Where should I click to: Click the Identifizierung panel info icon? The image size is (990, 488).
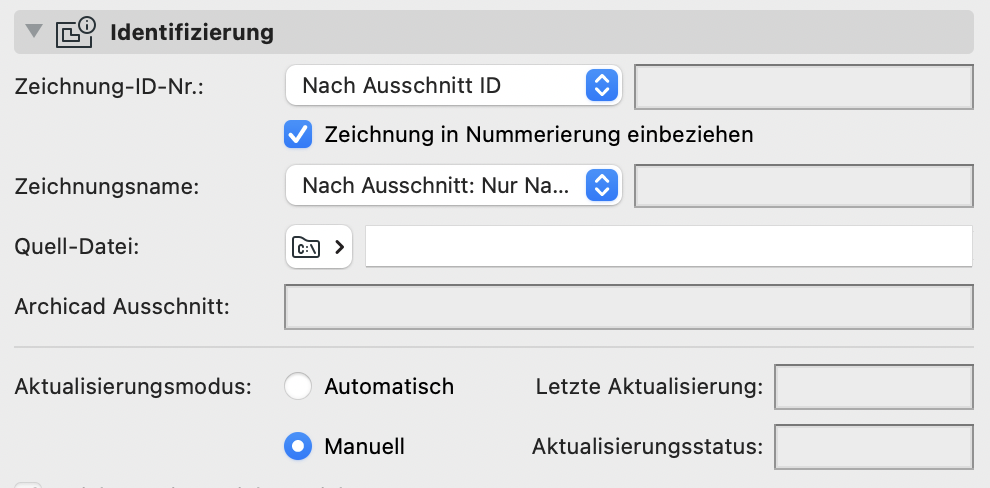click(x=75, y=32)
